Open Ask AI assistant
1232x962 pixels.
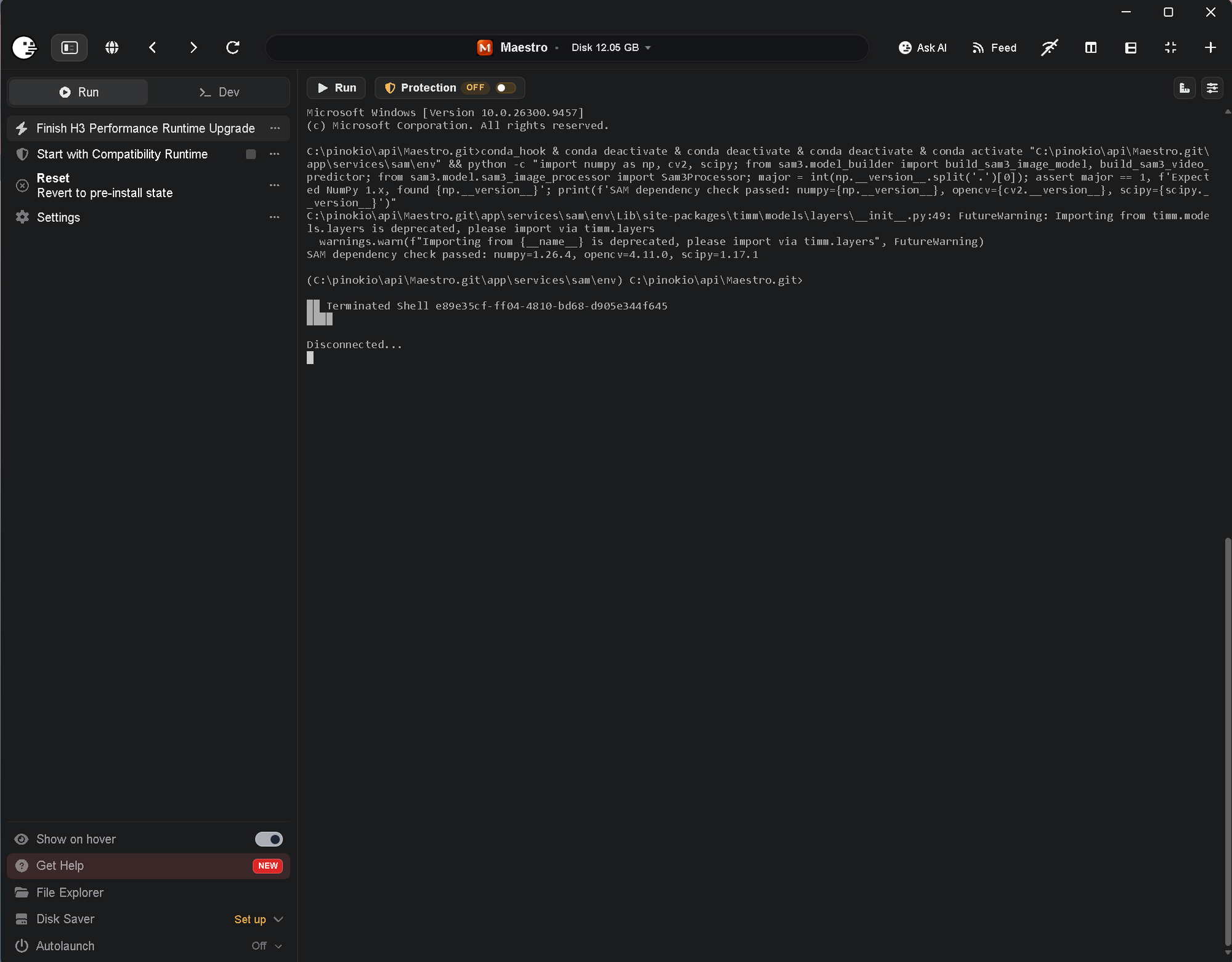click(922, 47)
